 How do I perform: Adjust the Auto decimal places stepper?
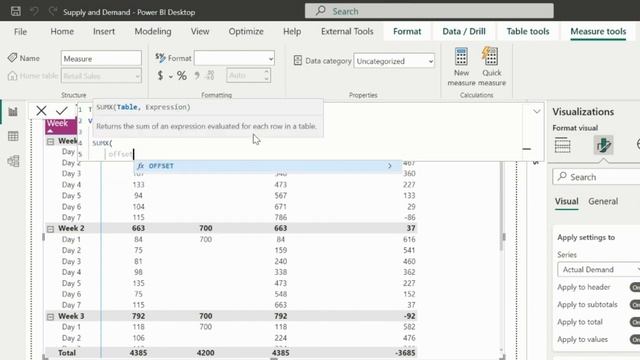click(267, 75)
